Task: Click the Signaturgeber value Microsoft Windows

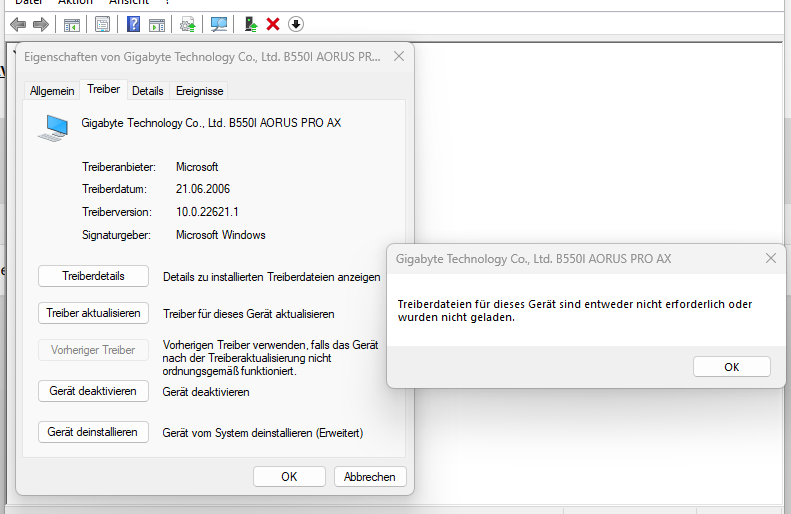Action: 220,235
